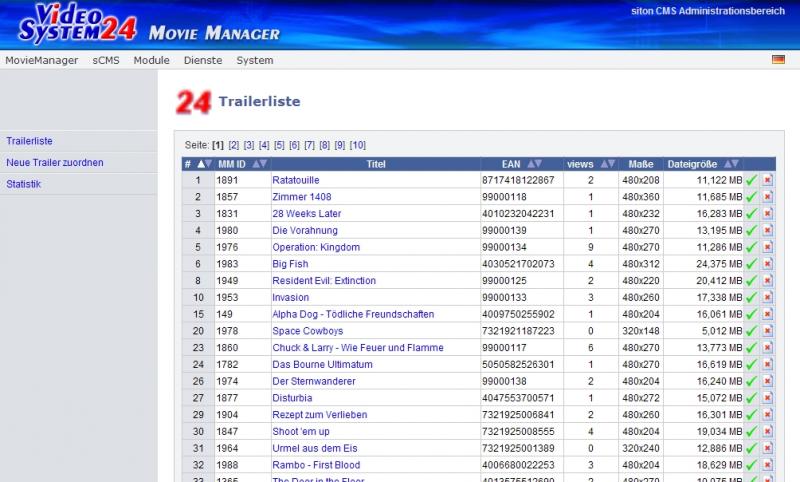The height and width of the screenshot is (482, 800).
Task: Click the green check for Shoot 'em up
Action: (752, 432)
